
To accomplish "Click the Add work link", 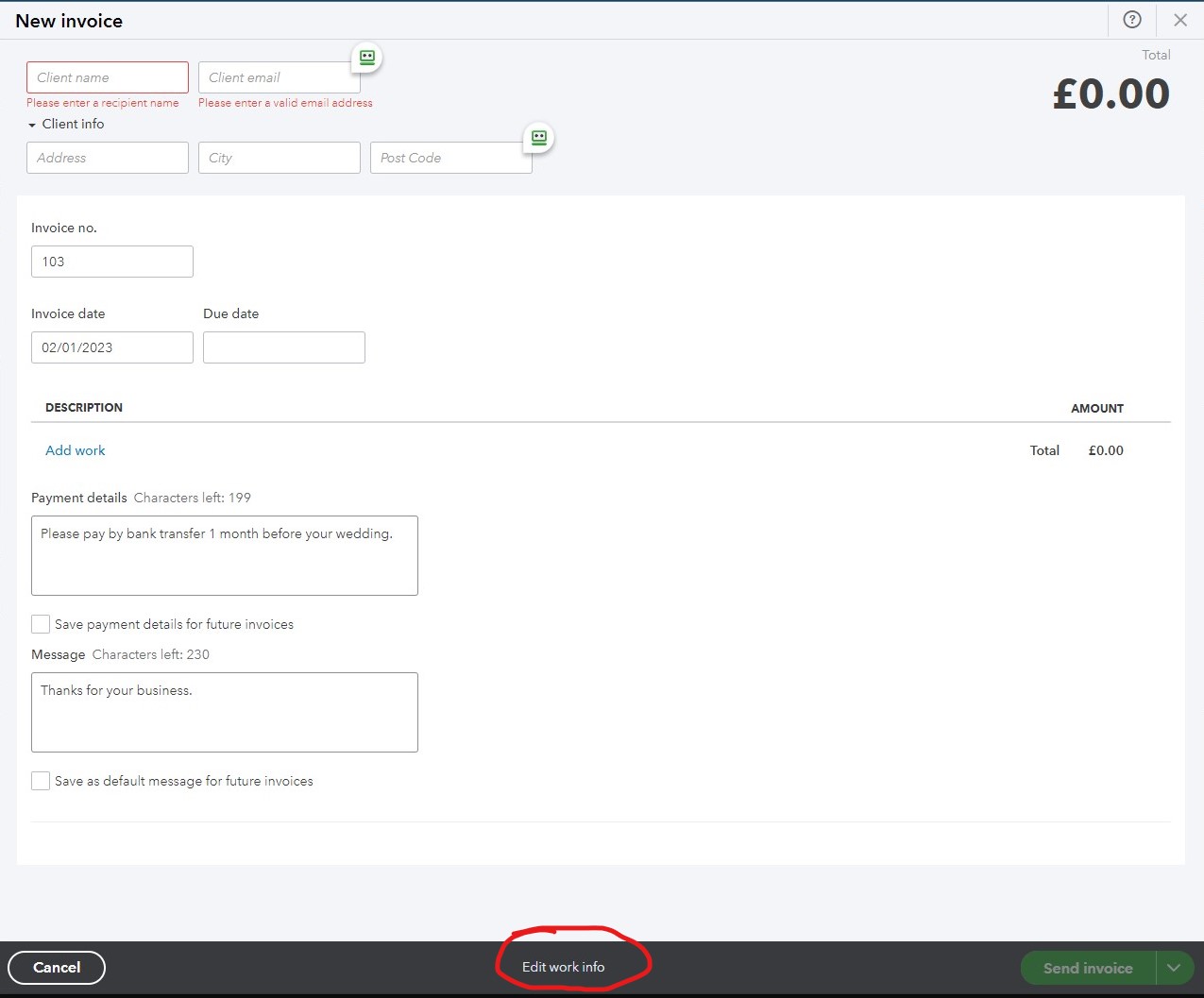I will tap(75, 450).
